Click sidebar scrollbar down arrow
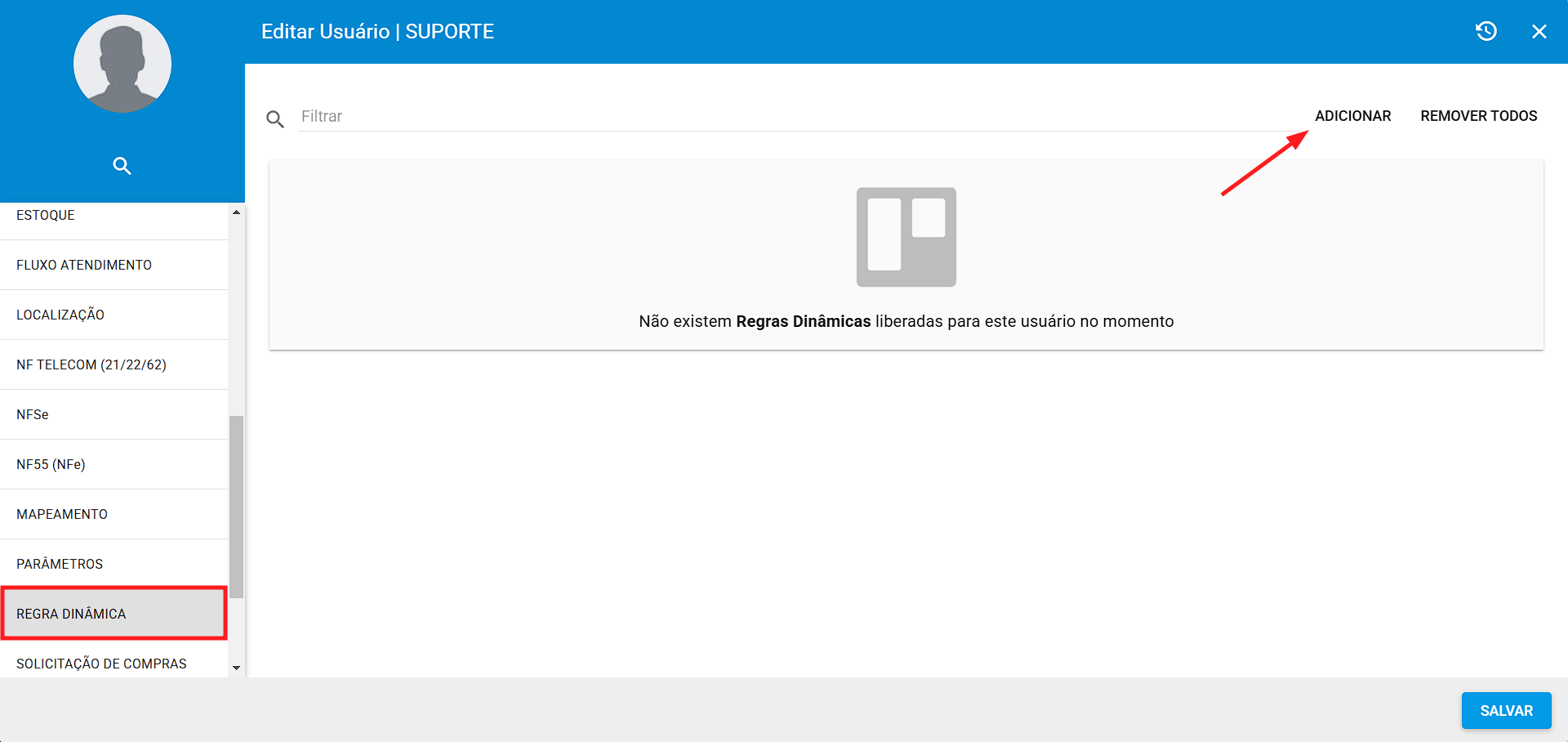The width and height of the screenshot is (1568, 742). point(236,668)
